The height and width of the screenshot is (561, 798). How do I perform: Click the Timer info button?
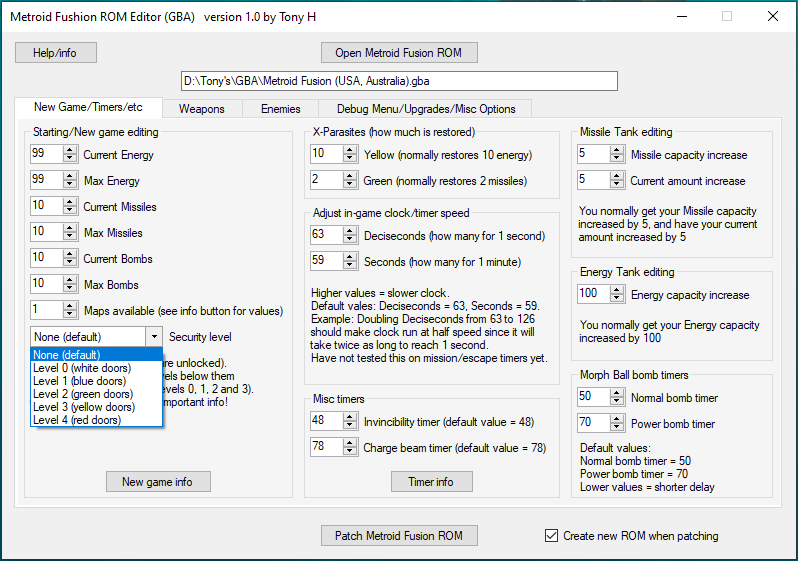[x=431, y=482]
